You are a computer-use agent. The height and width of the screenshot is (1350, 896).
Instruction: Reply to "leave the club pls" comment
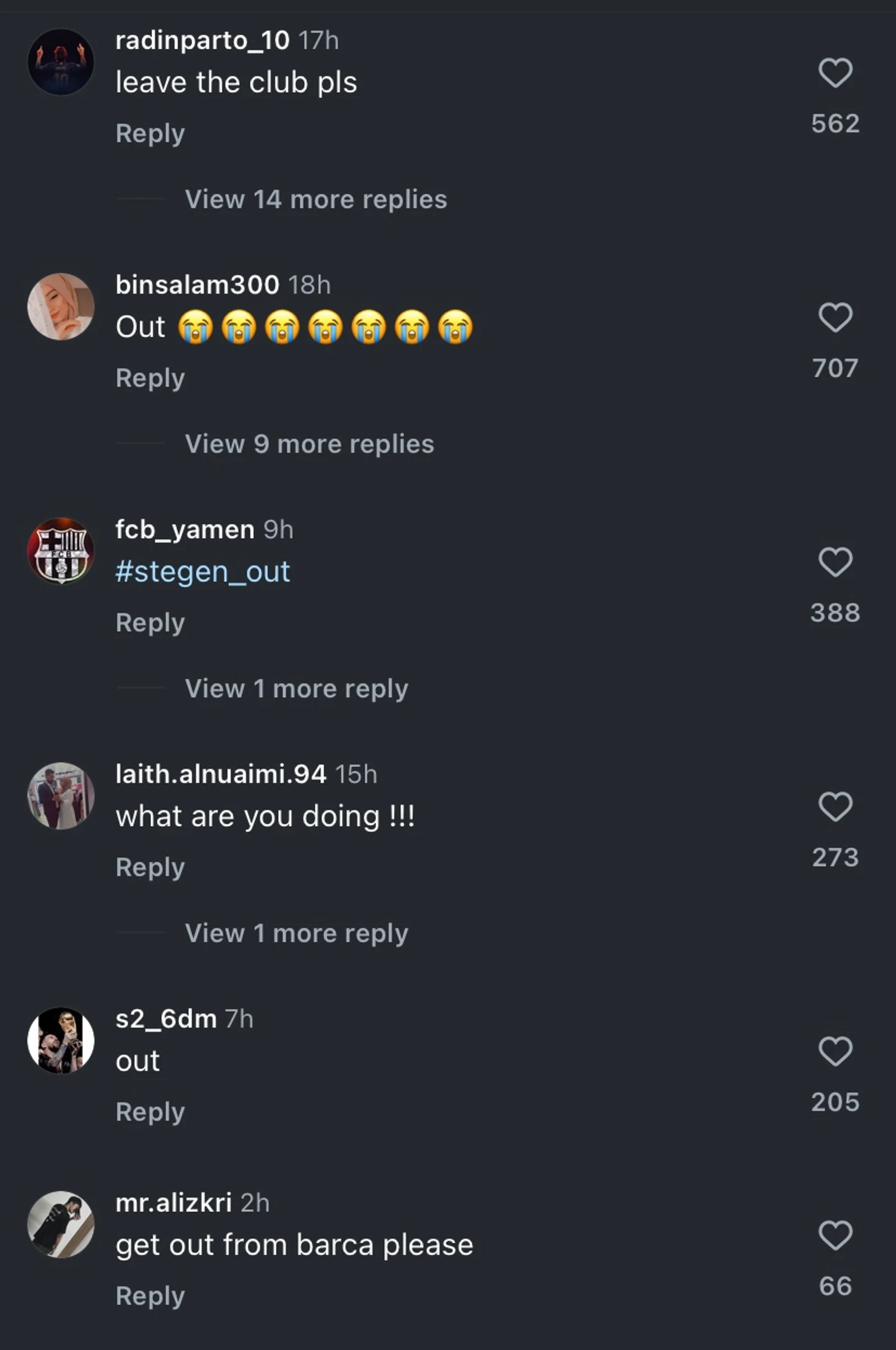(x=150, y=134)
